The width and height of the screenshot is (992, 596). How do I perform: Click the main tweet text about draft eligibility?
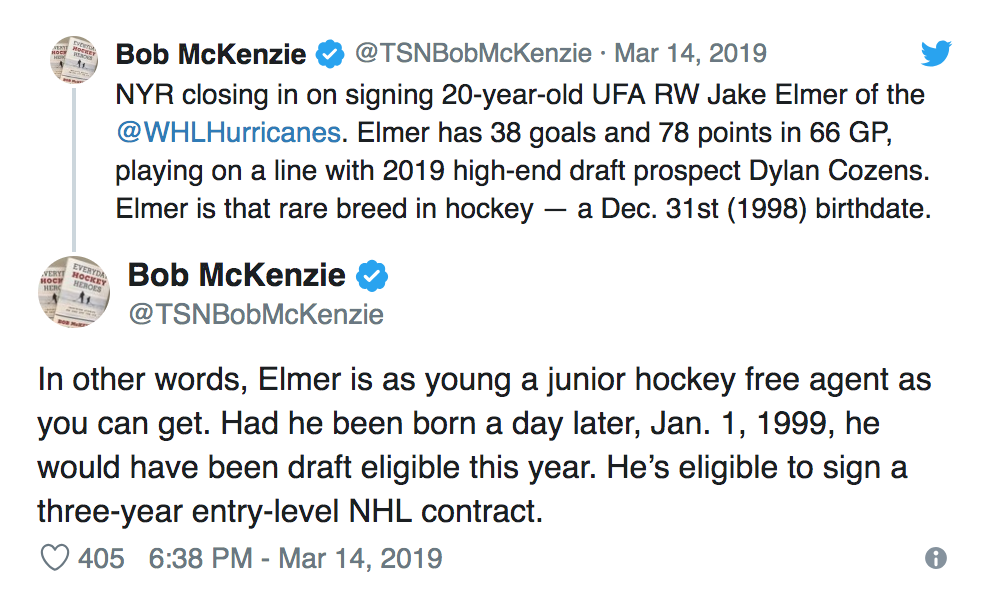tap(485, 445)
